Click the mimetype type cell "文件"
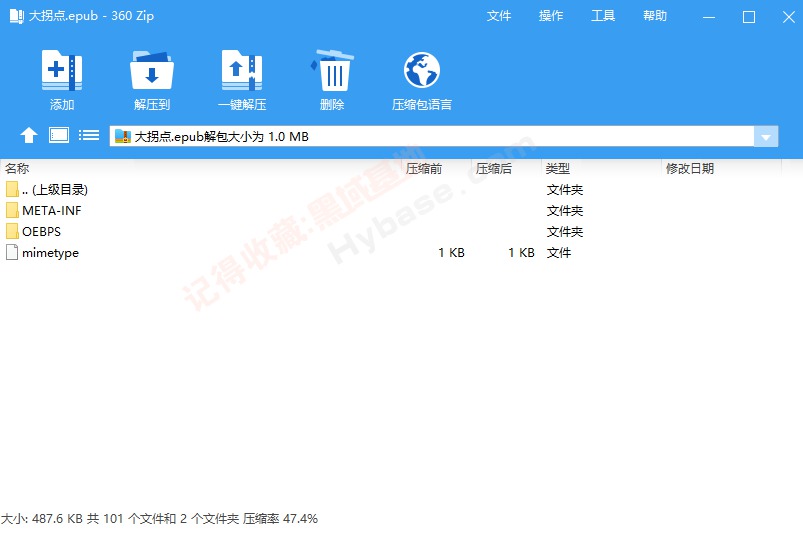This screenshot has width=803, height=533. 559,253
